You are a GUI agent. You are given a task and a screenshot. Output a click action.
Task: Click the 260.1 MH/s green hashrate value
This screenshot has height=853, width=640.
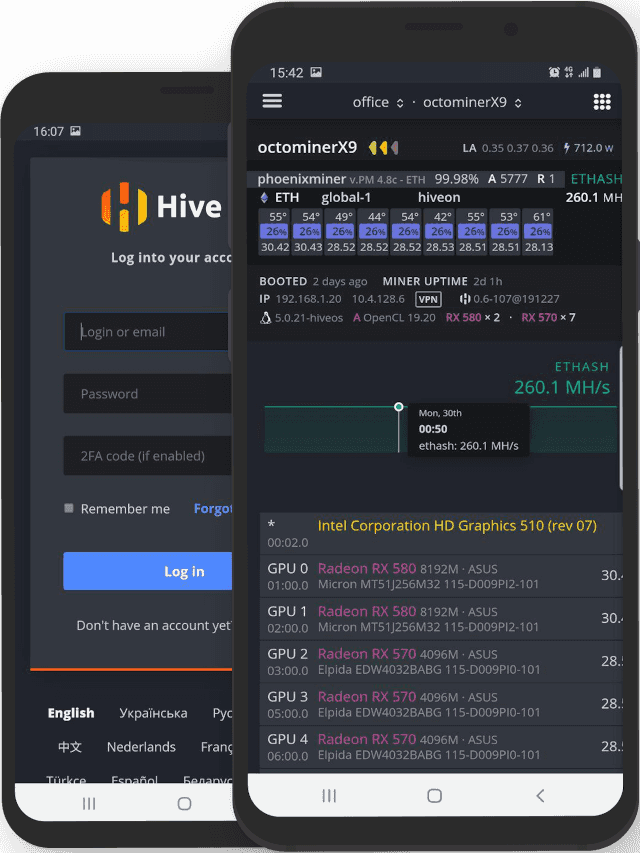pos(562,387)
